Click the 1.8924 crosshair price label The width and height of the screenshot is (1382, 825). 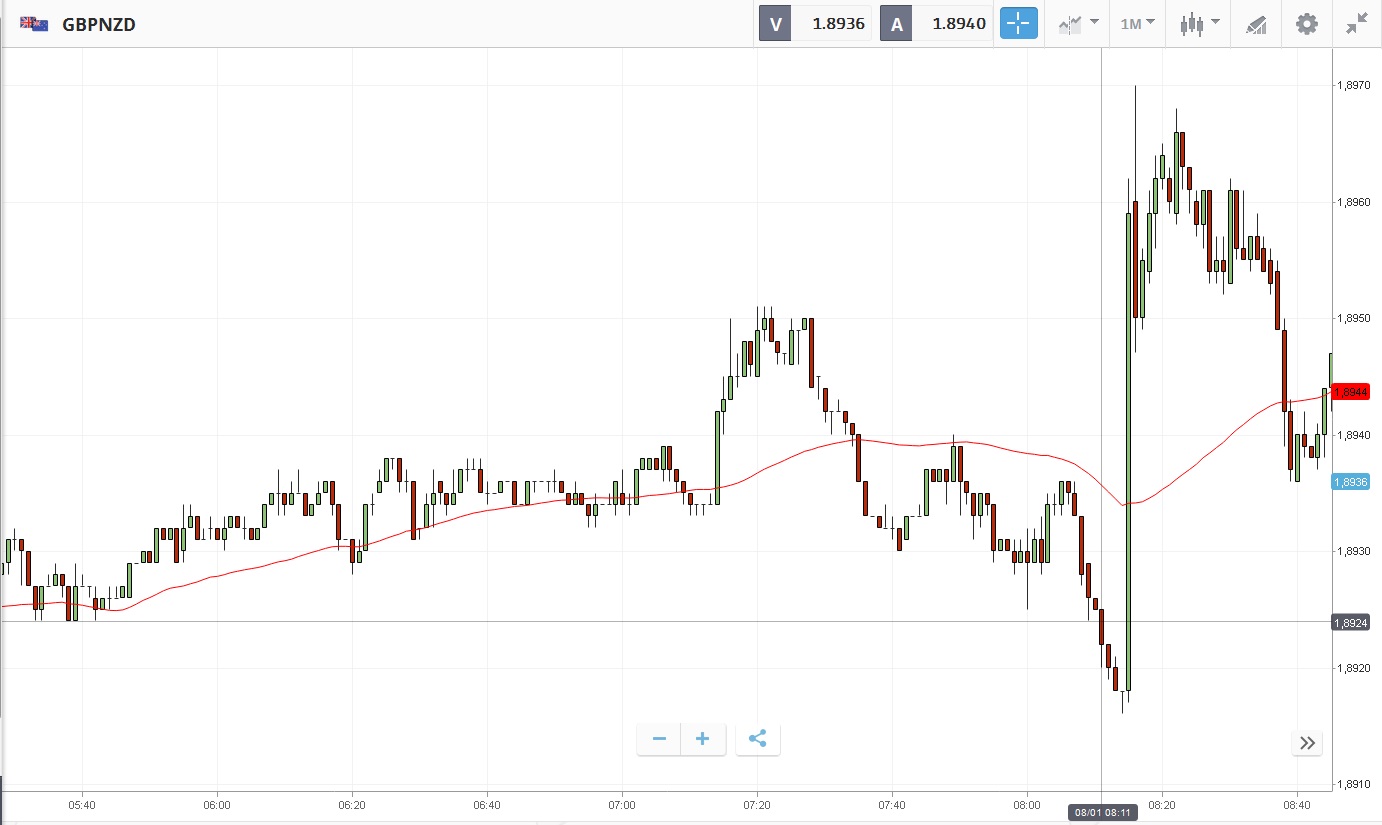[x=1350, y=623]
